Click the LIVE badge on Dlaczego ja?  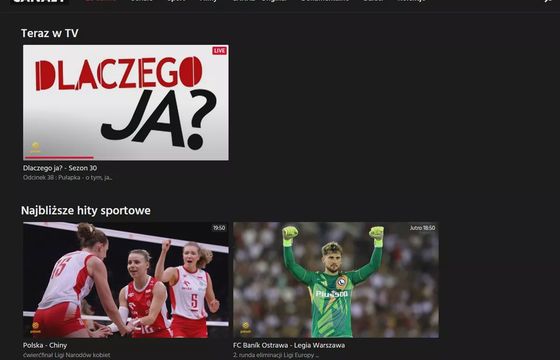pyautogui.click(x=219, y=51)
